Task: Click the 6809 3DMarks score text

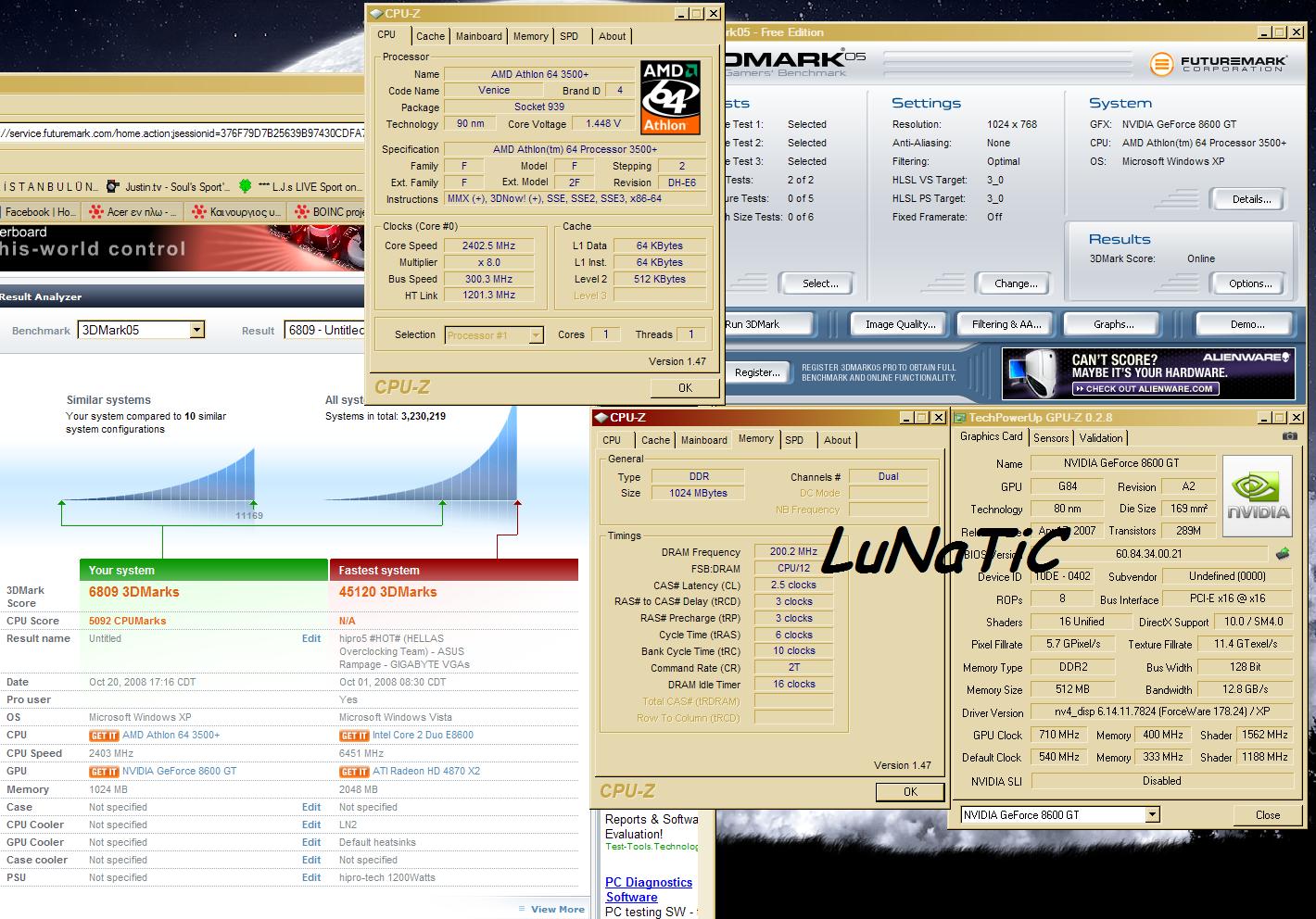Action: [134, 592]
